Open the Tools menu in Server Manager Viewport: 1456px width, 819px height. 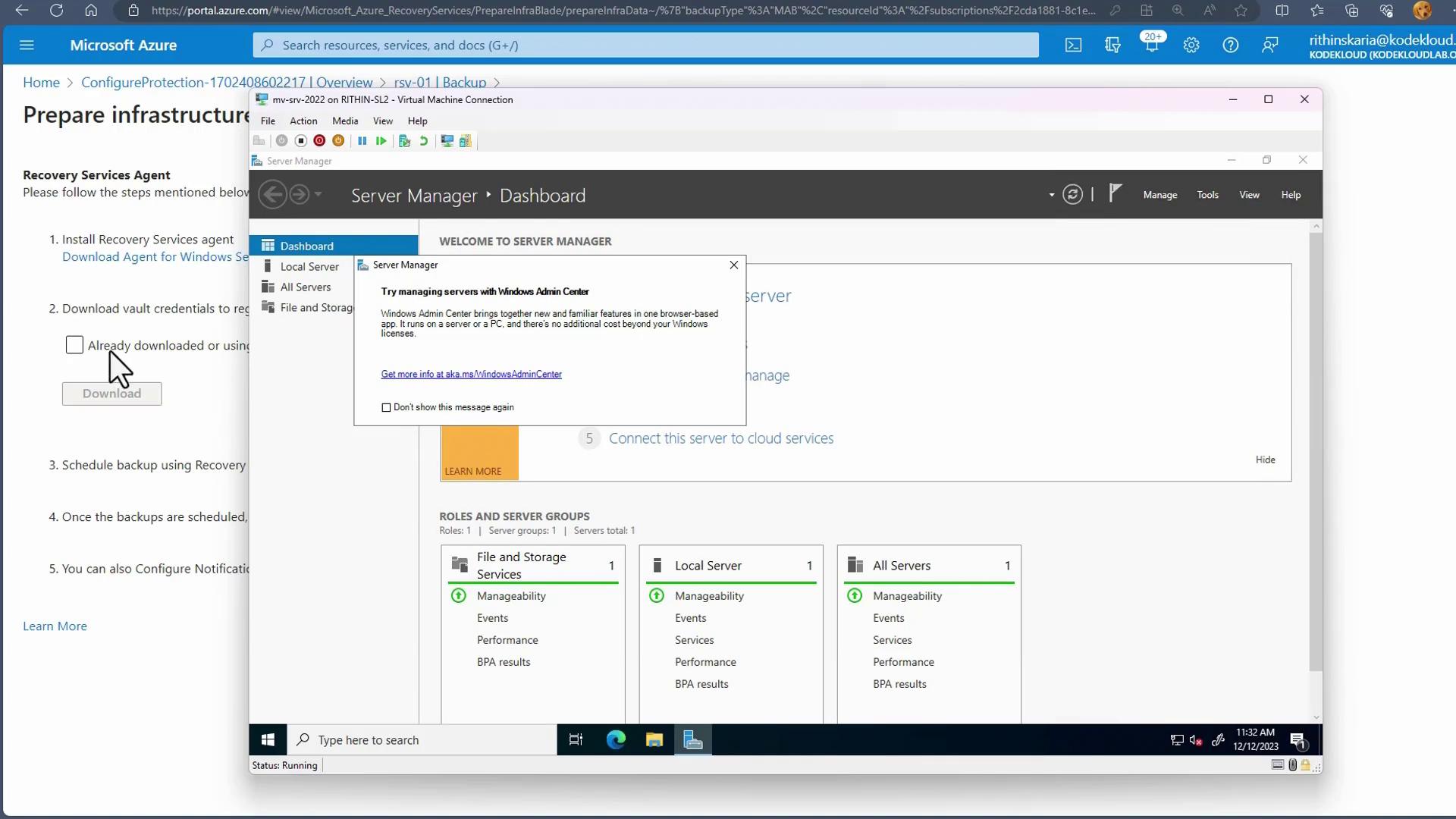click(1207, 195)
